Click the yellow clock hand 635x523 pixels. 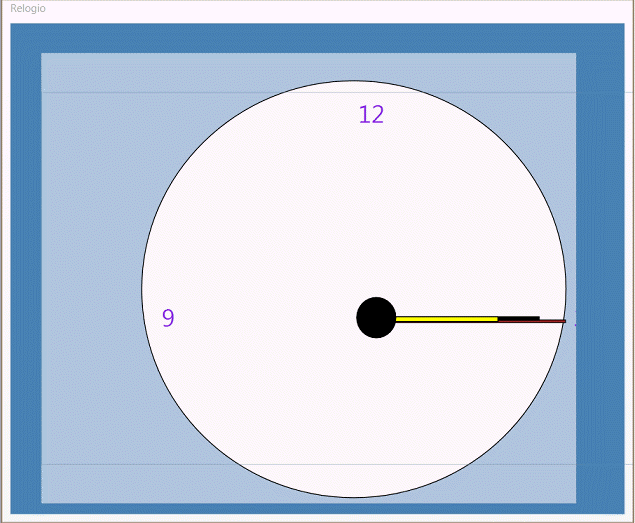(x=446, y=319)
